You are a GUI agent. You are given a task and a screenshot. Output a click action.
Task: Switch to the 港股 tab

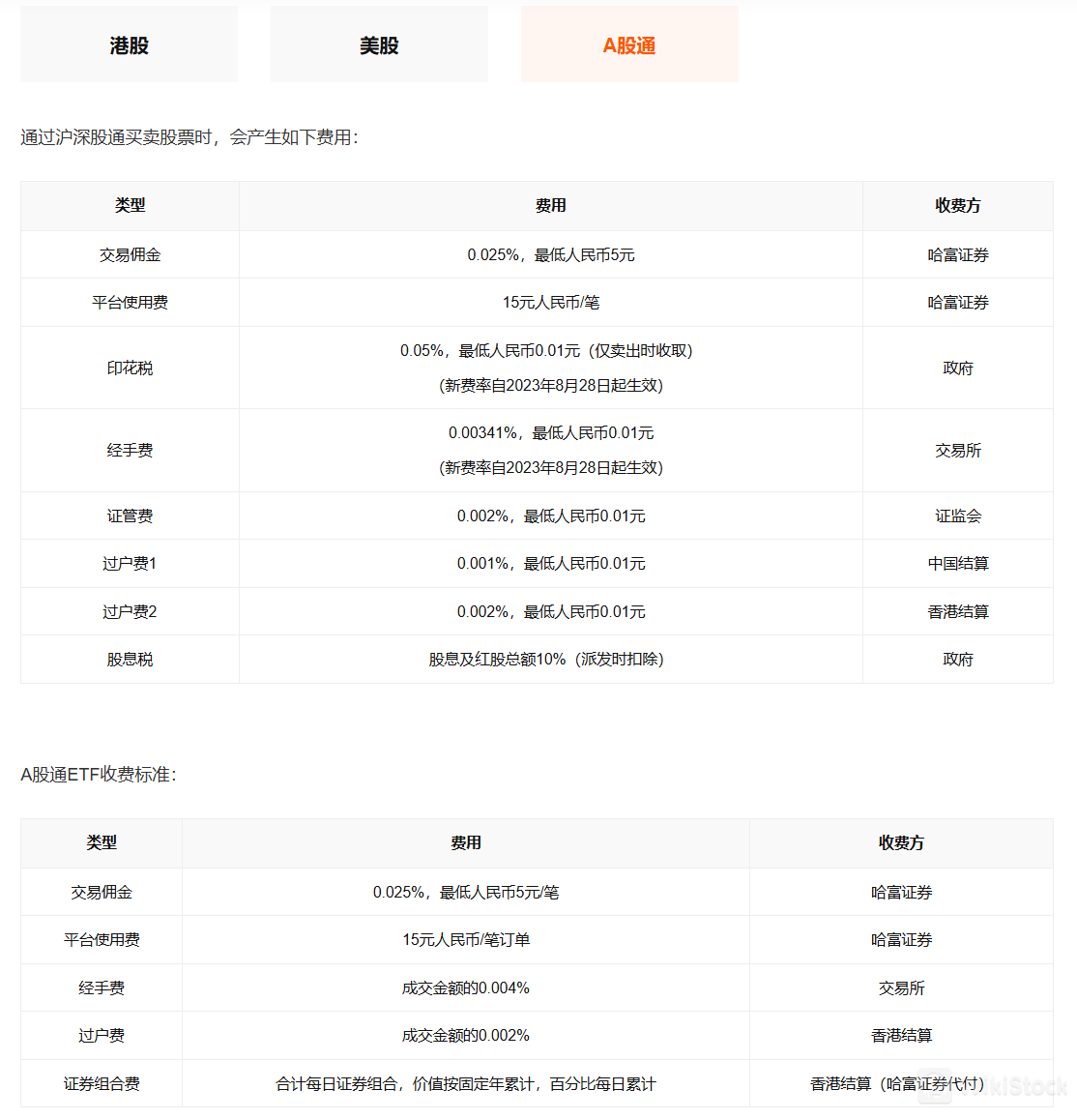(129, 44)
